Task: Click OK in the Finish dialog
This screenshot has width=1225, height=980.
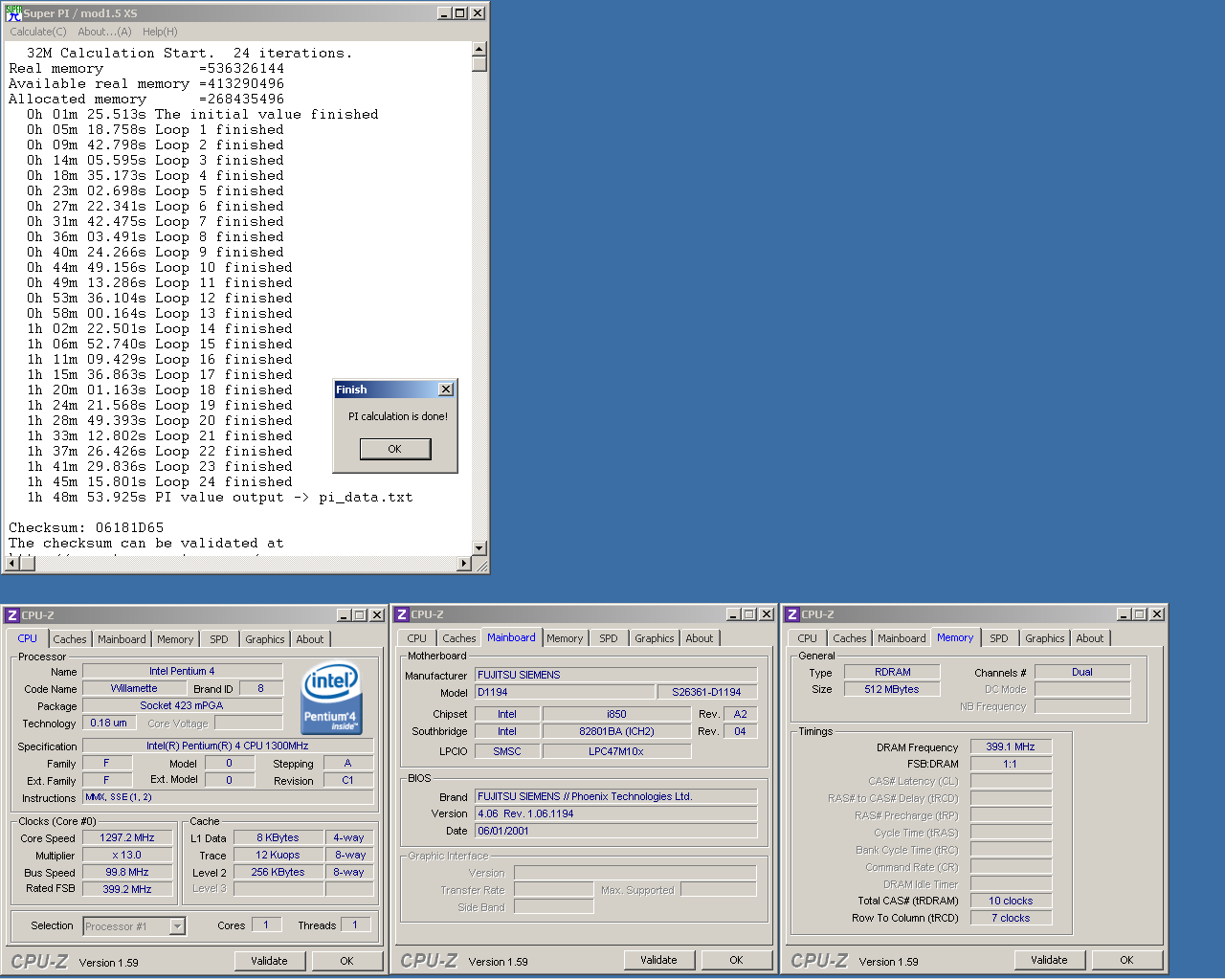Action: coord(395,449)
